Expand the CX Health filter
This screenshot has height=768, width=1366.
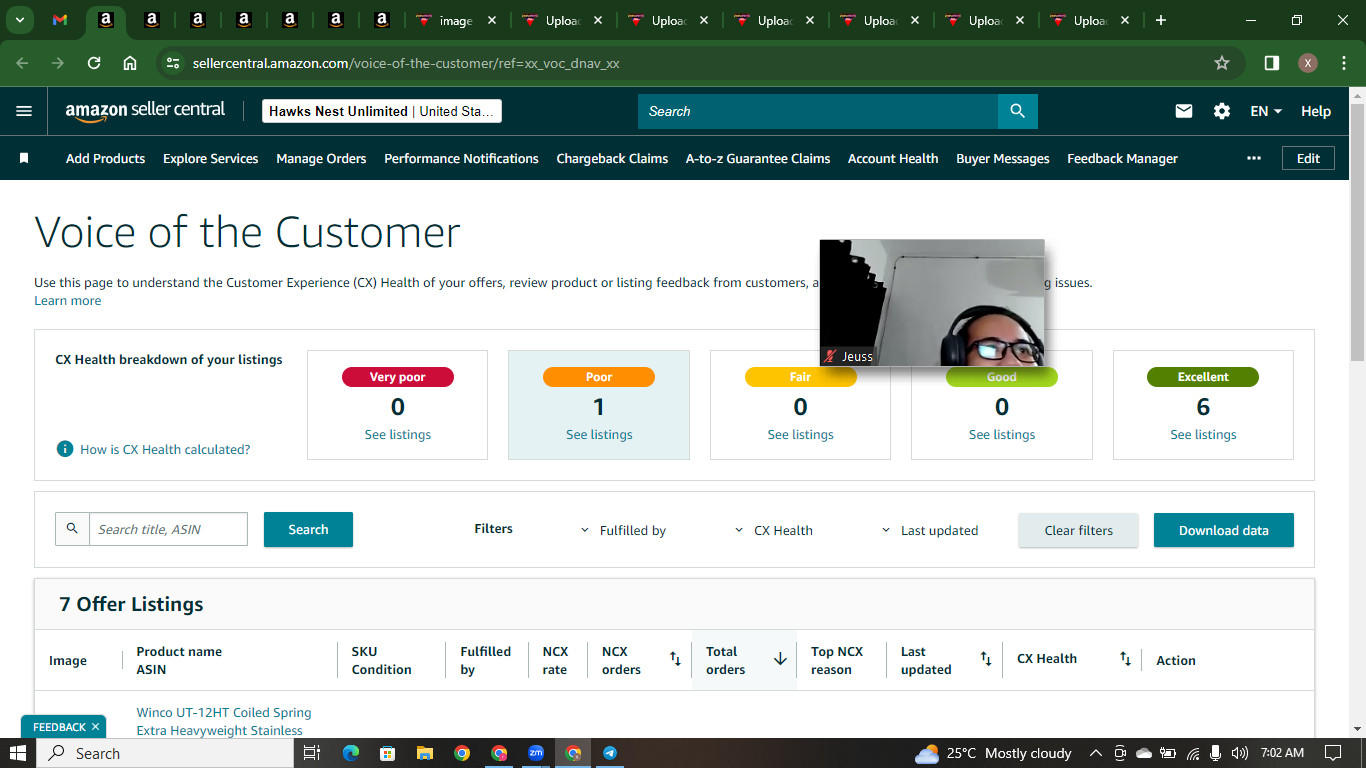(773, 530)
